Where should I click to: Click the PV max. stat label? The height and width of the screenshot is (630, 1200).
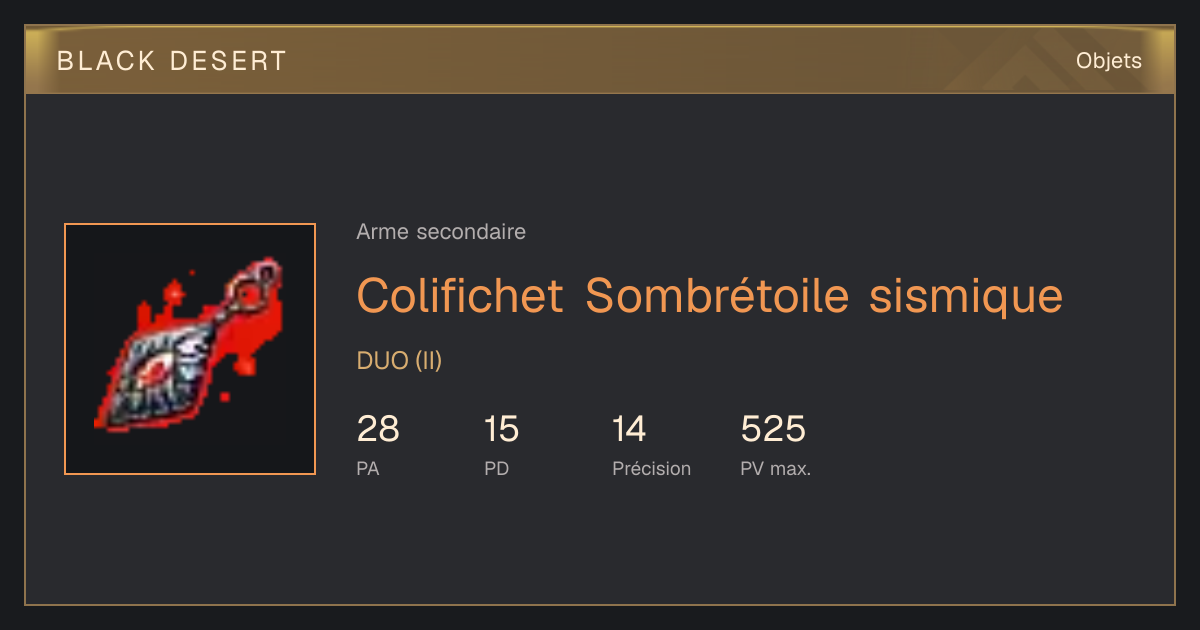point(775,468)
